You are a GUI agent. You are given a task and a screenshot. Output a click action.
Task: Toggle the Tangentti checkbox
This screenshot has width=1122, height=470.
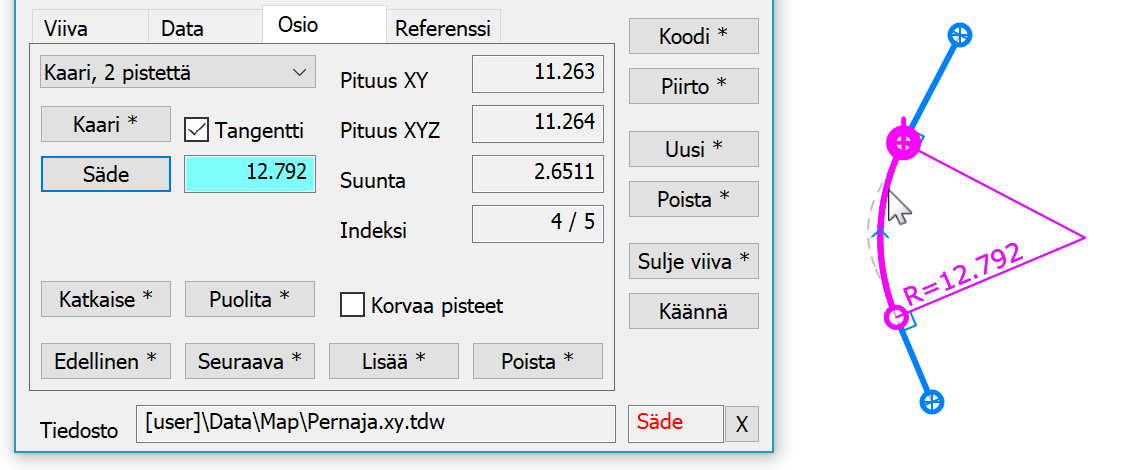coord(197,129)
